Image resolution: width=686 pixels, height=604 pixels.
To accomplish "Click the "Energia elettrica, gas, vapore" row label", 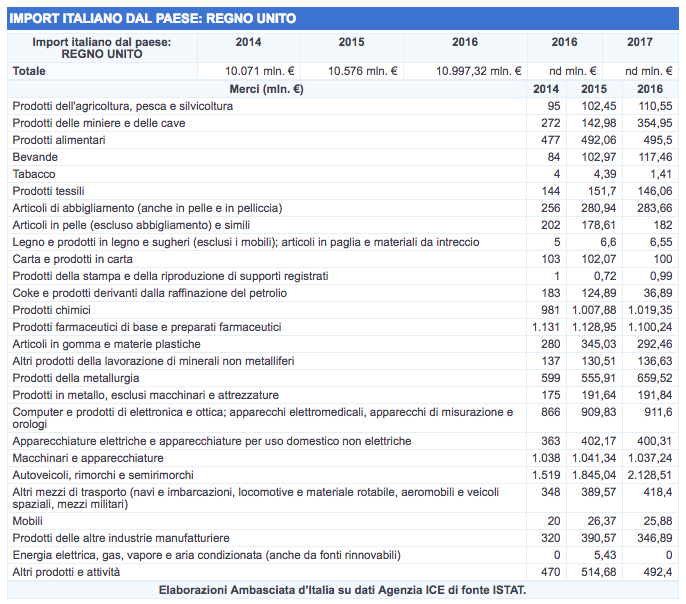I will [x=206, y=555].
